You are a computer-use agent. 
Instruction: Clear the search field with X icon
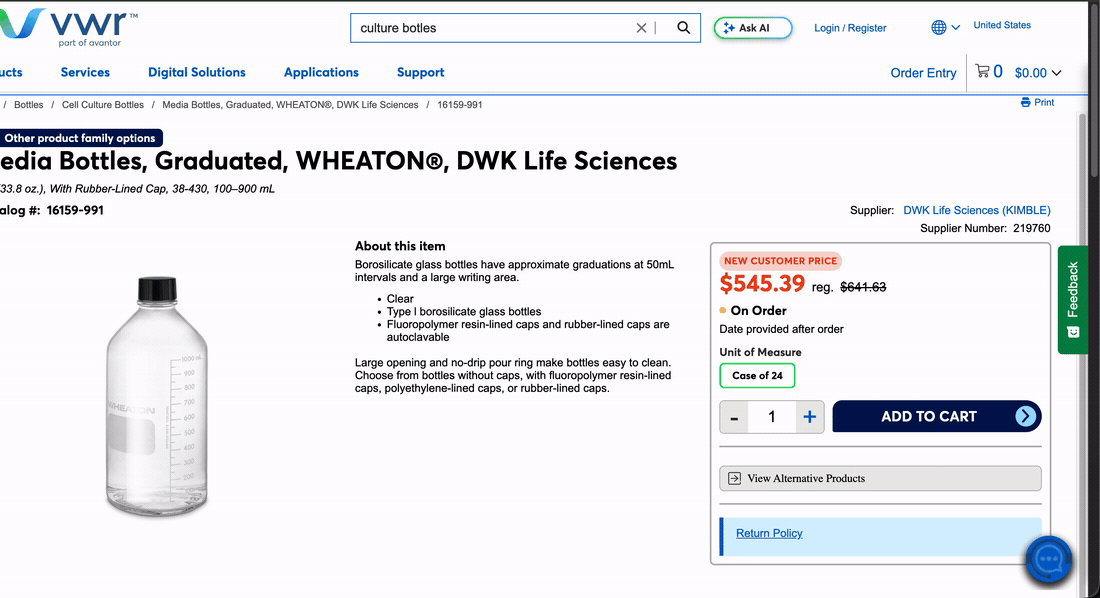[641, 28]
